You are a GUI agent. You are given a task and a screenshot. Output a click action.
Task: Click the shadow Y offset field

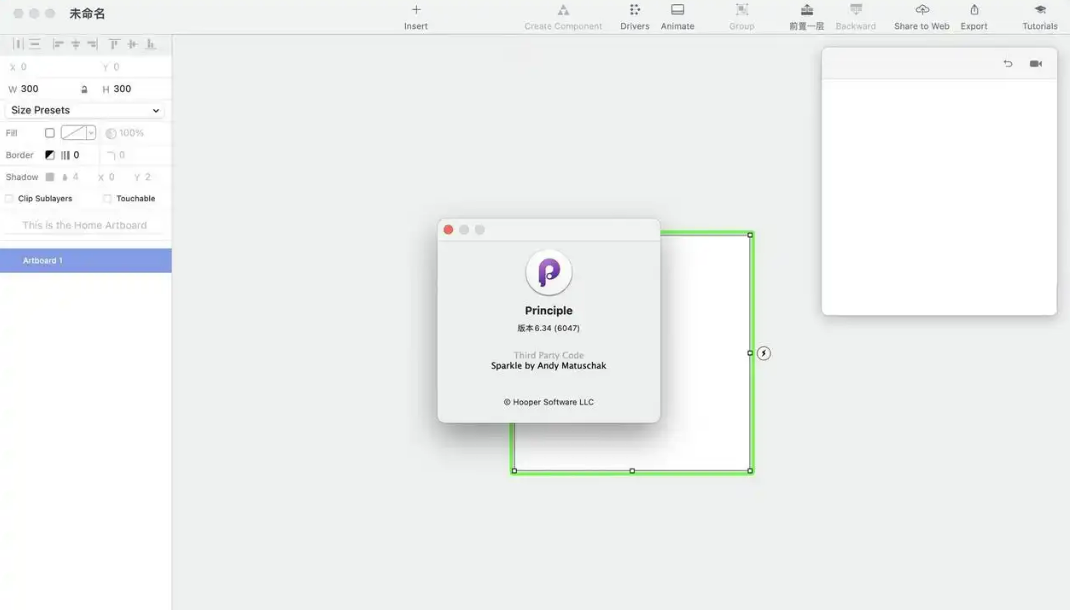tap(150, 177)
